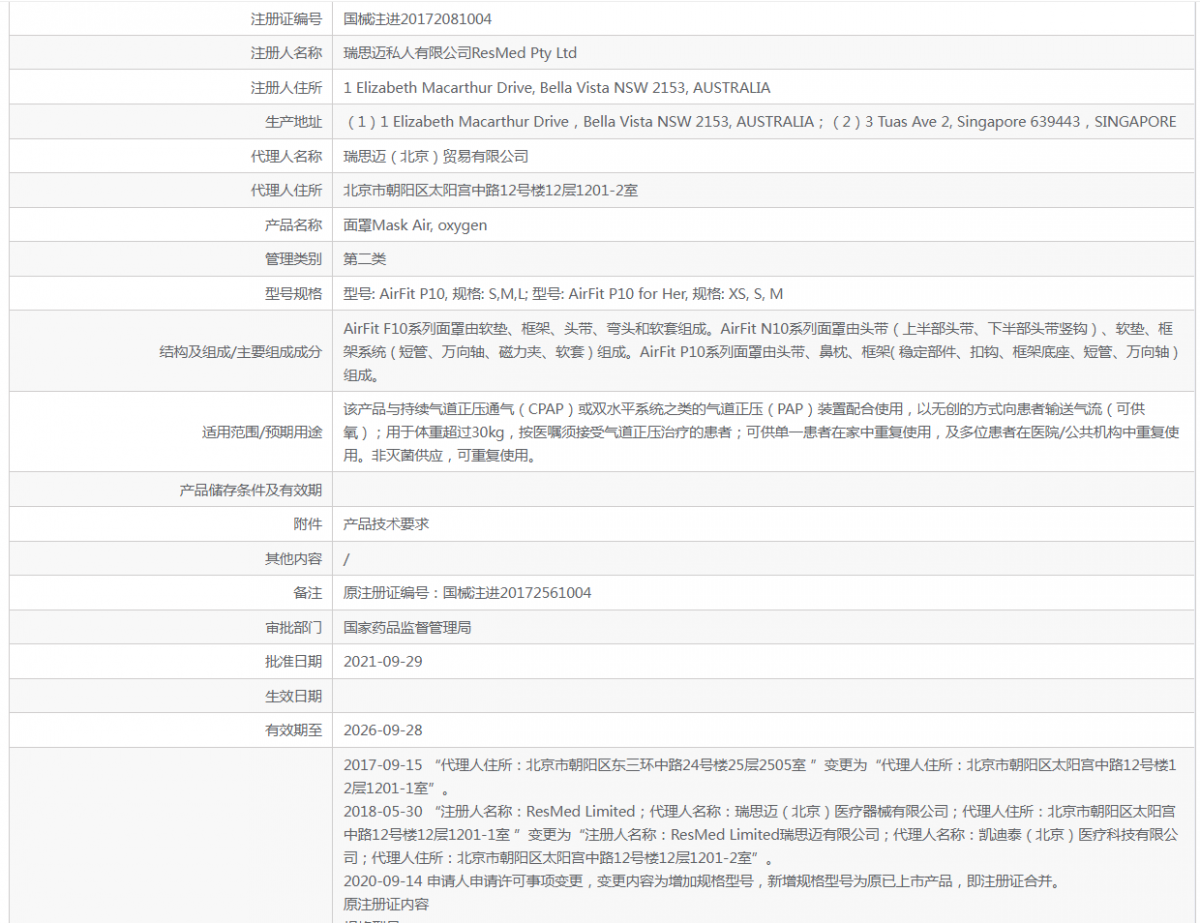
Task: Click approval department 国家药品监督管理局
Action: [407, 628]
